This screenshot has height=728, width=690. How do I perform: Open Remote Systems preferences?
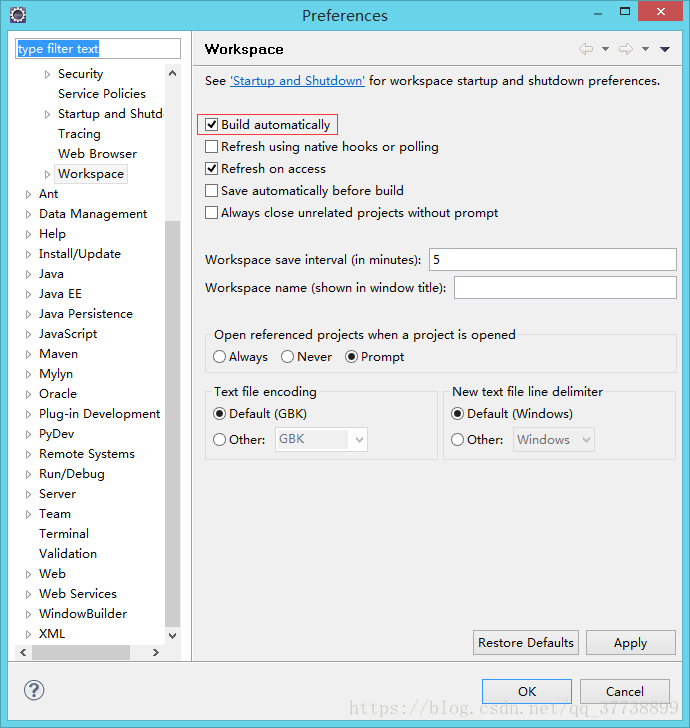coord(87,454)
